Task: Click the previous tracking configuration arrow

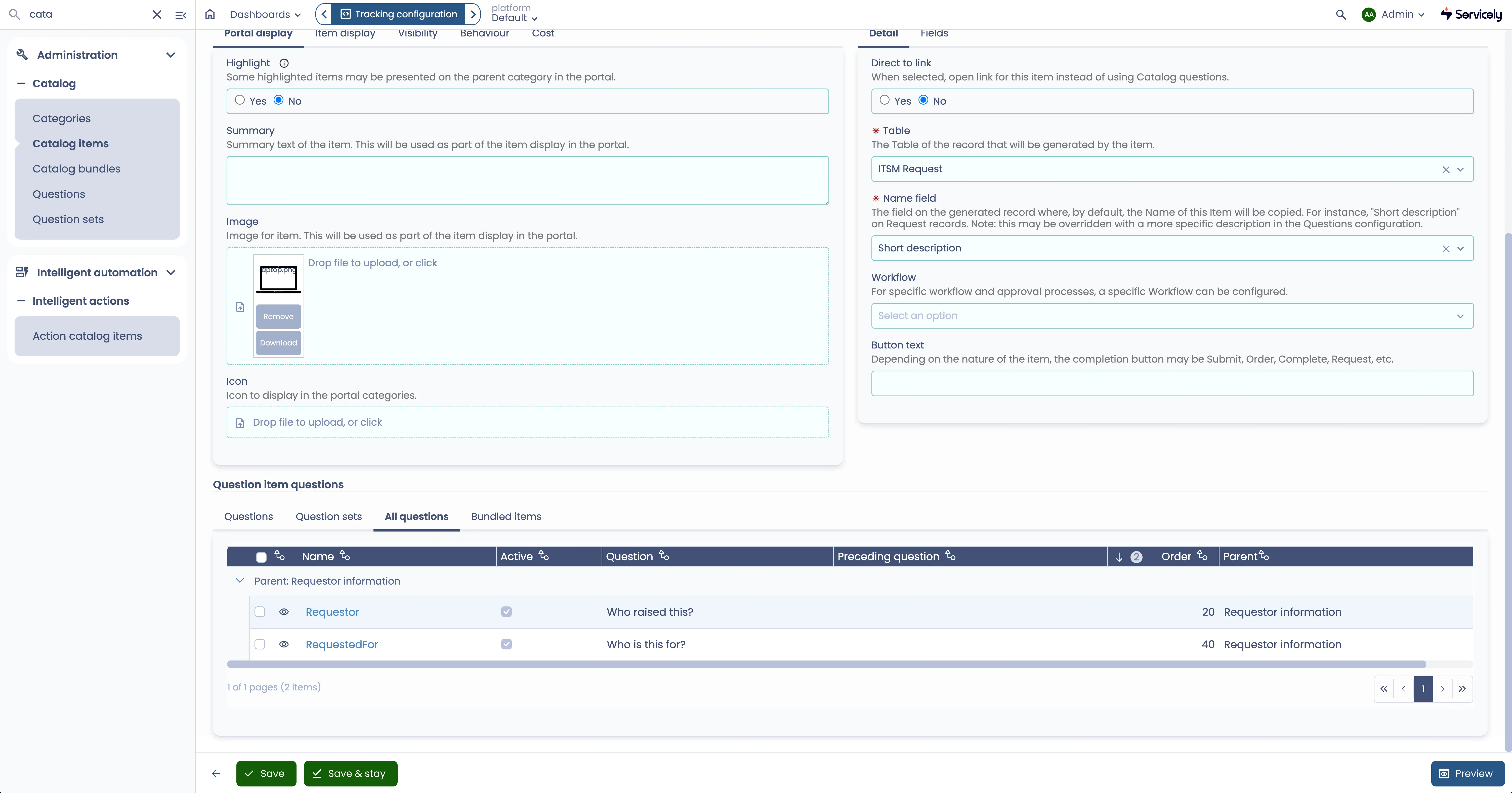Action: point(324,14)
